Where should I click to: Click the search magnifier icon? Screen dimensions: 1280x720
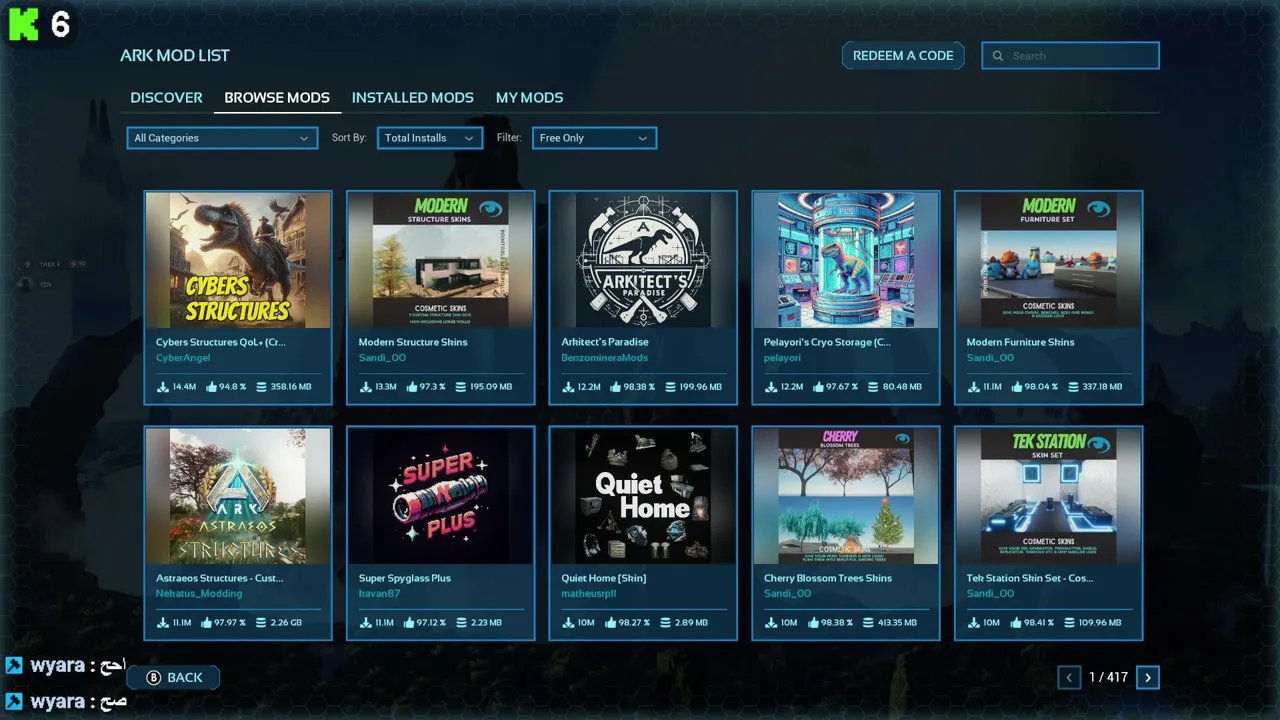997,56
